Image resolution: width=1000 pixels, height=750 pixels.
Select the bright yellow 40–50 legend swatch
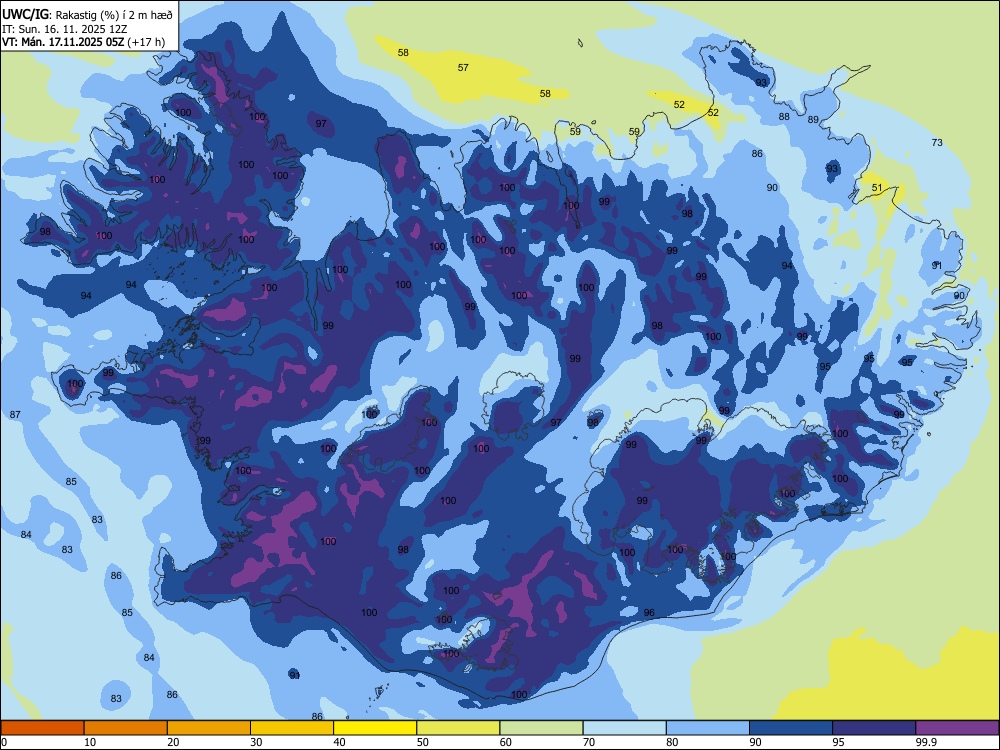pos(375,728)
